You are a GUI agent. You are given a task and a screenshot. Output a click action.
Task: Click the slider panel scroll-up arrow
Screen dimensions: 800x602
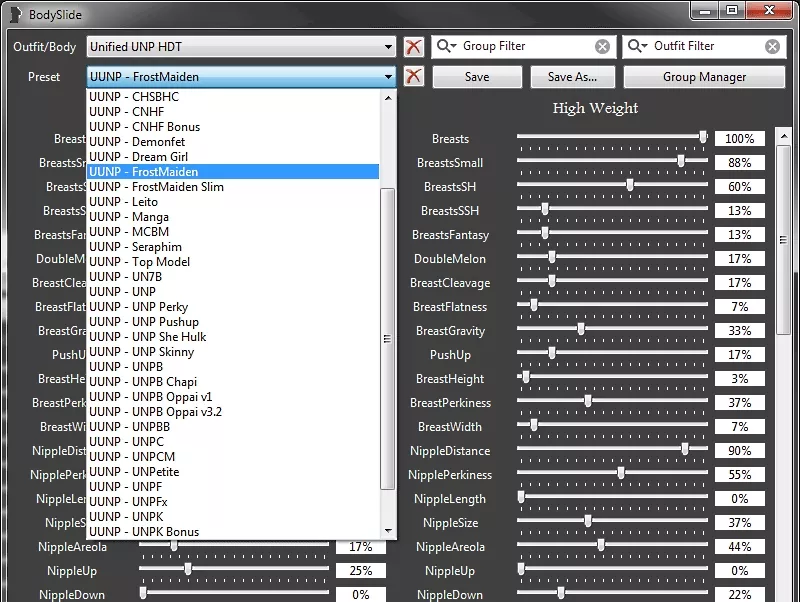[784, 136]
